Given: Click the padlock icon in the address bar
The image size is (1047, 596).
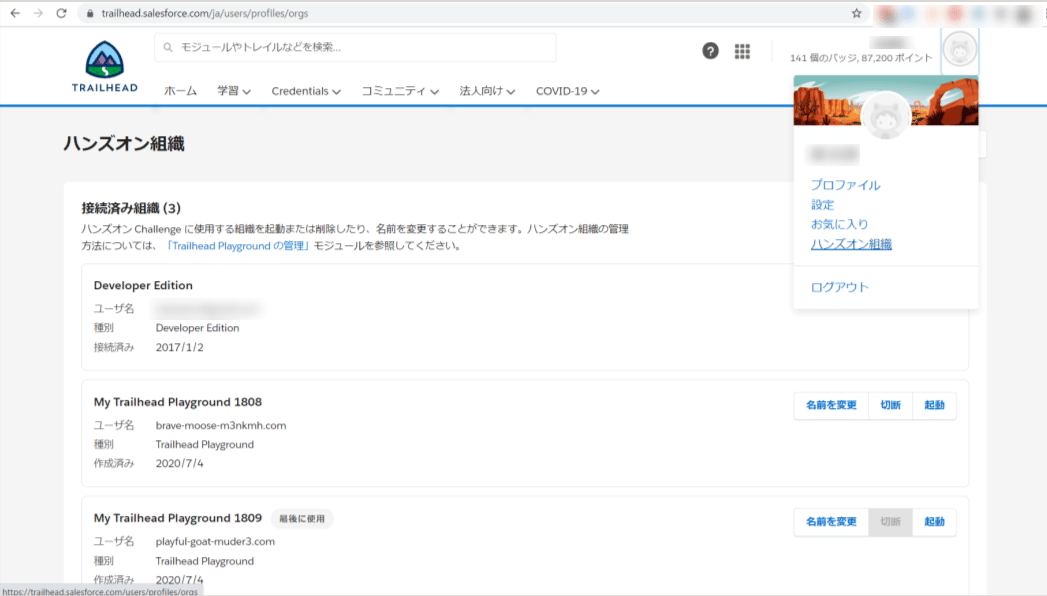Looking at the screenshot, I should tap(88, 14).
